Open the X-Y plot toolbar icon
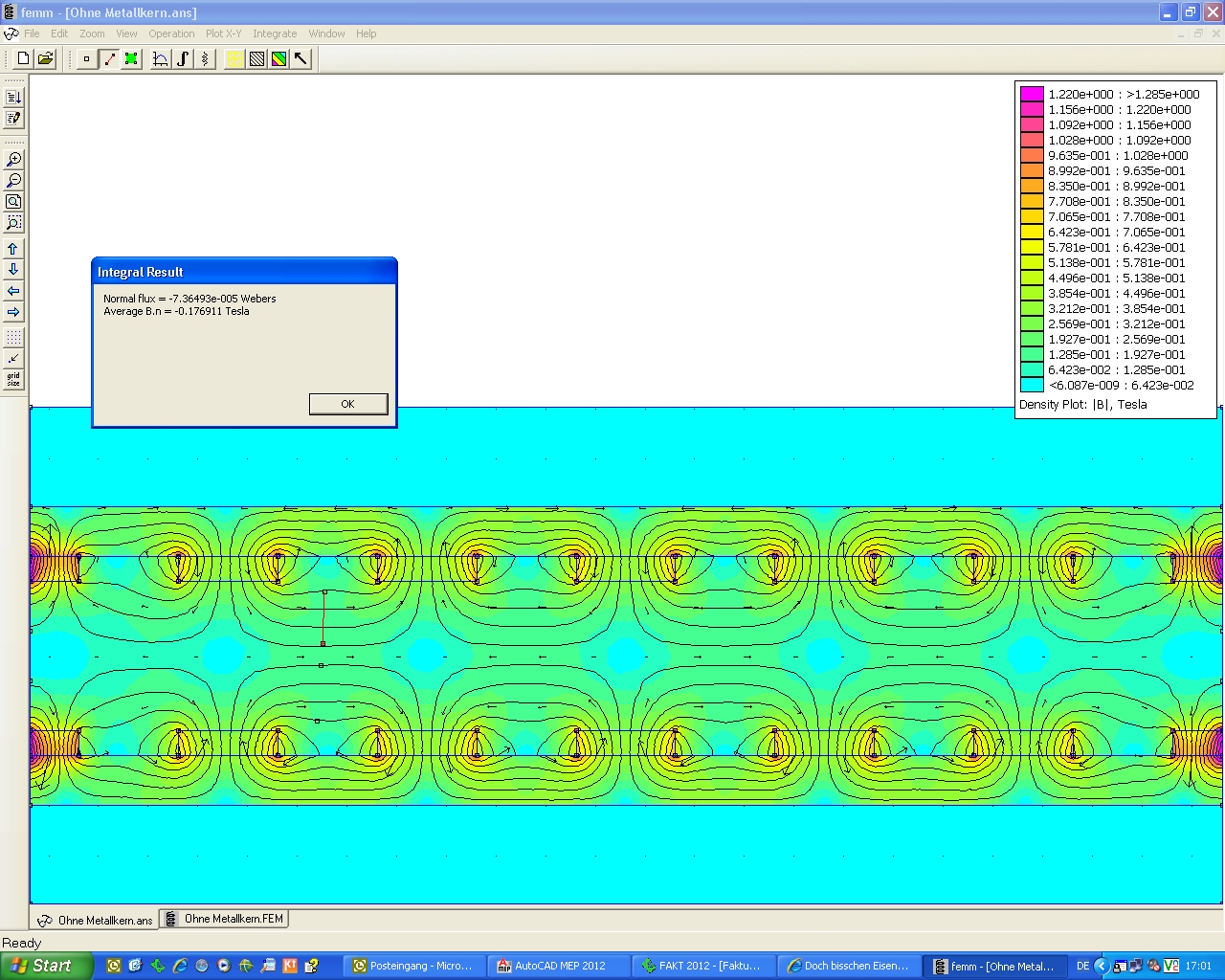 point(160,59)
